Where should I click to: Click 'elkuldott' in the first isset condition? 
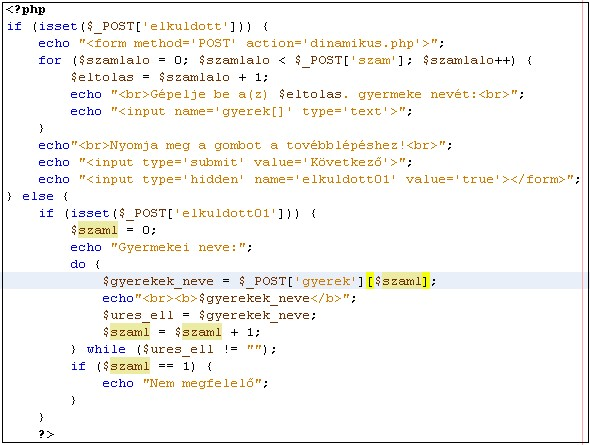186,26
